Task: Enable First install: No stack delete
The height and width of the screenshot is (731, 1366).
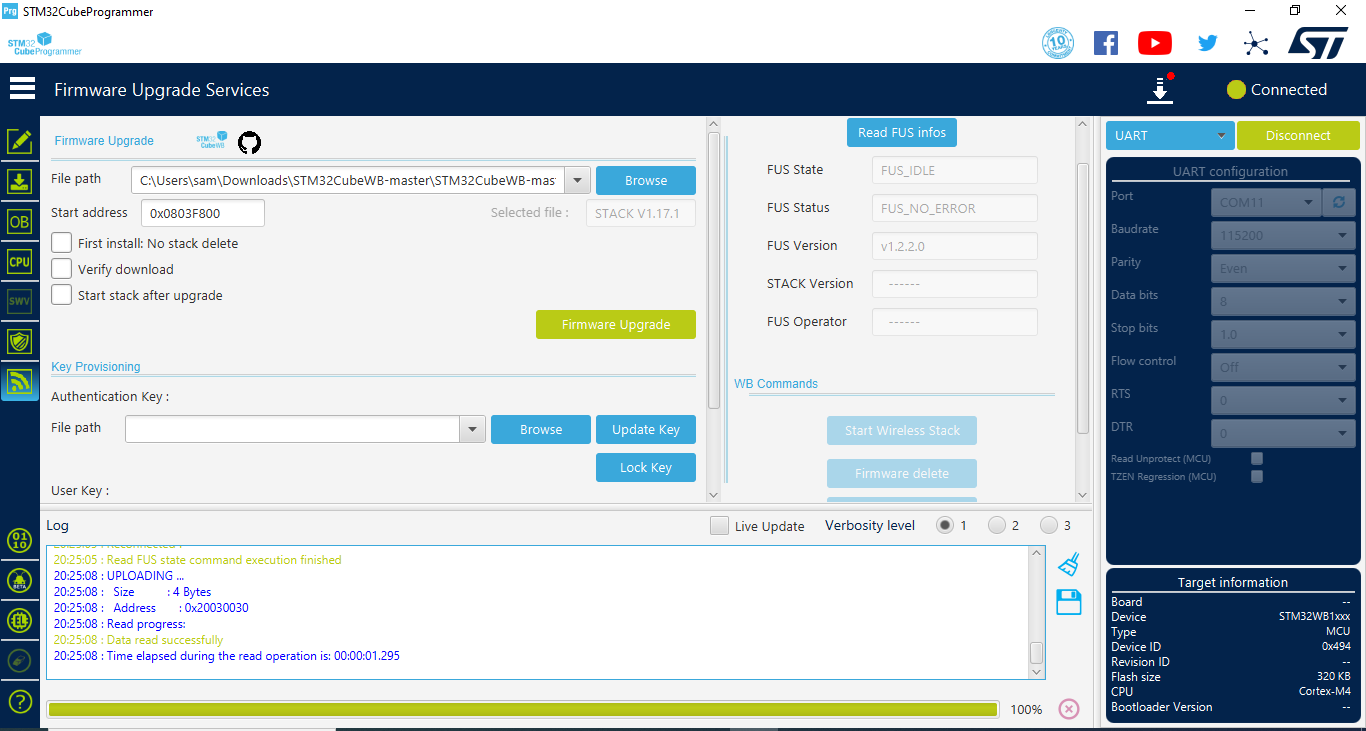Action: click(61, 243)
